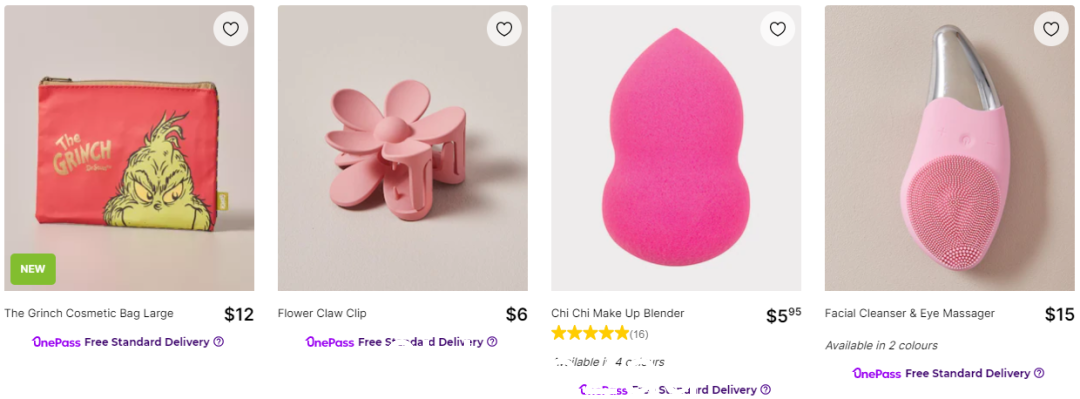1080x399 pixels.
Task: Select the NEW badge on the Grinch bag
Action: click(x=33, y=269)
